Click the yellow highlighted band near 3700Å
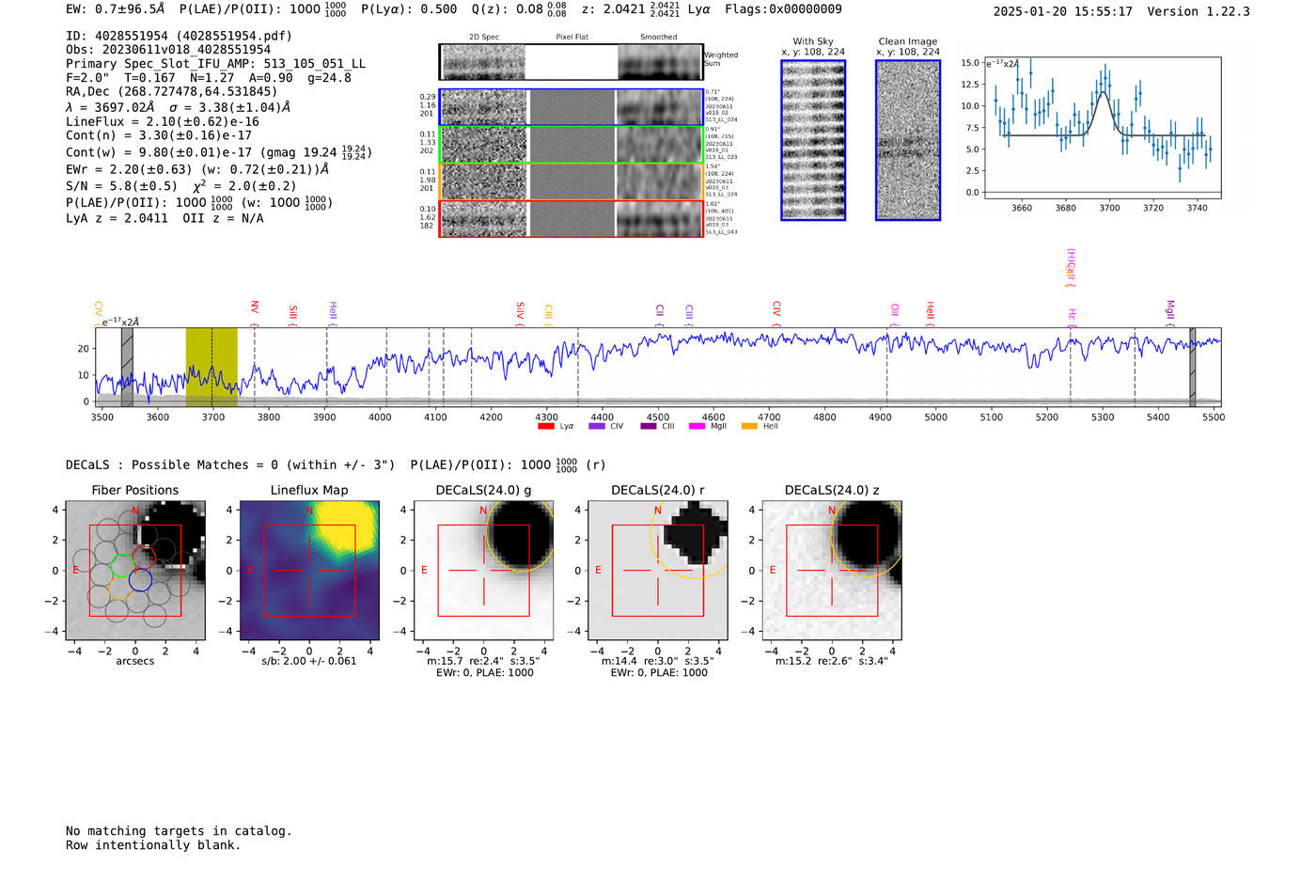Screen dimensions: 1316x896 pos(211,367)
